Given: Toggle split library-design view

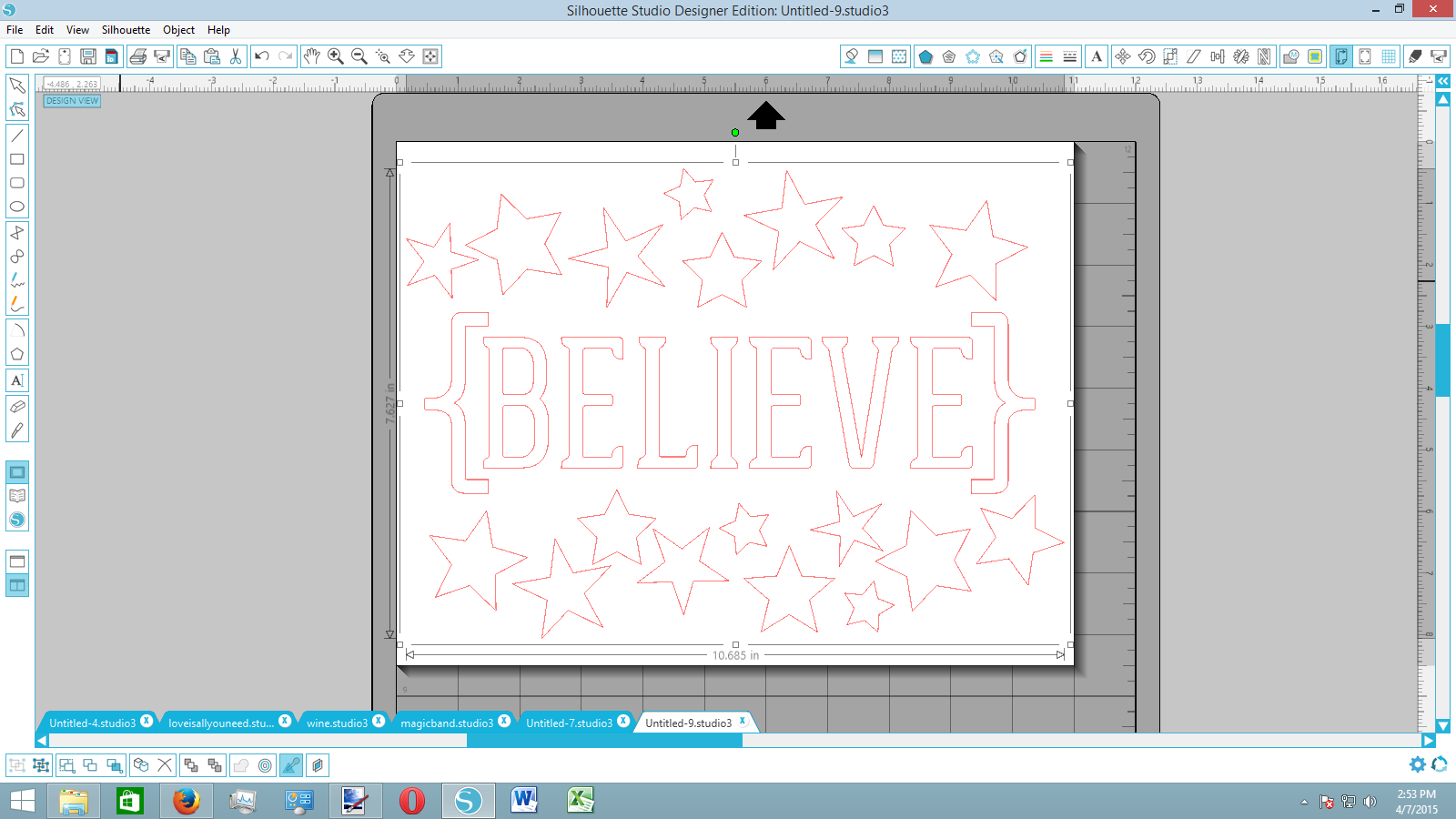Looking at the screenshot, I should [16, 585].
